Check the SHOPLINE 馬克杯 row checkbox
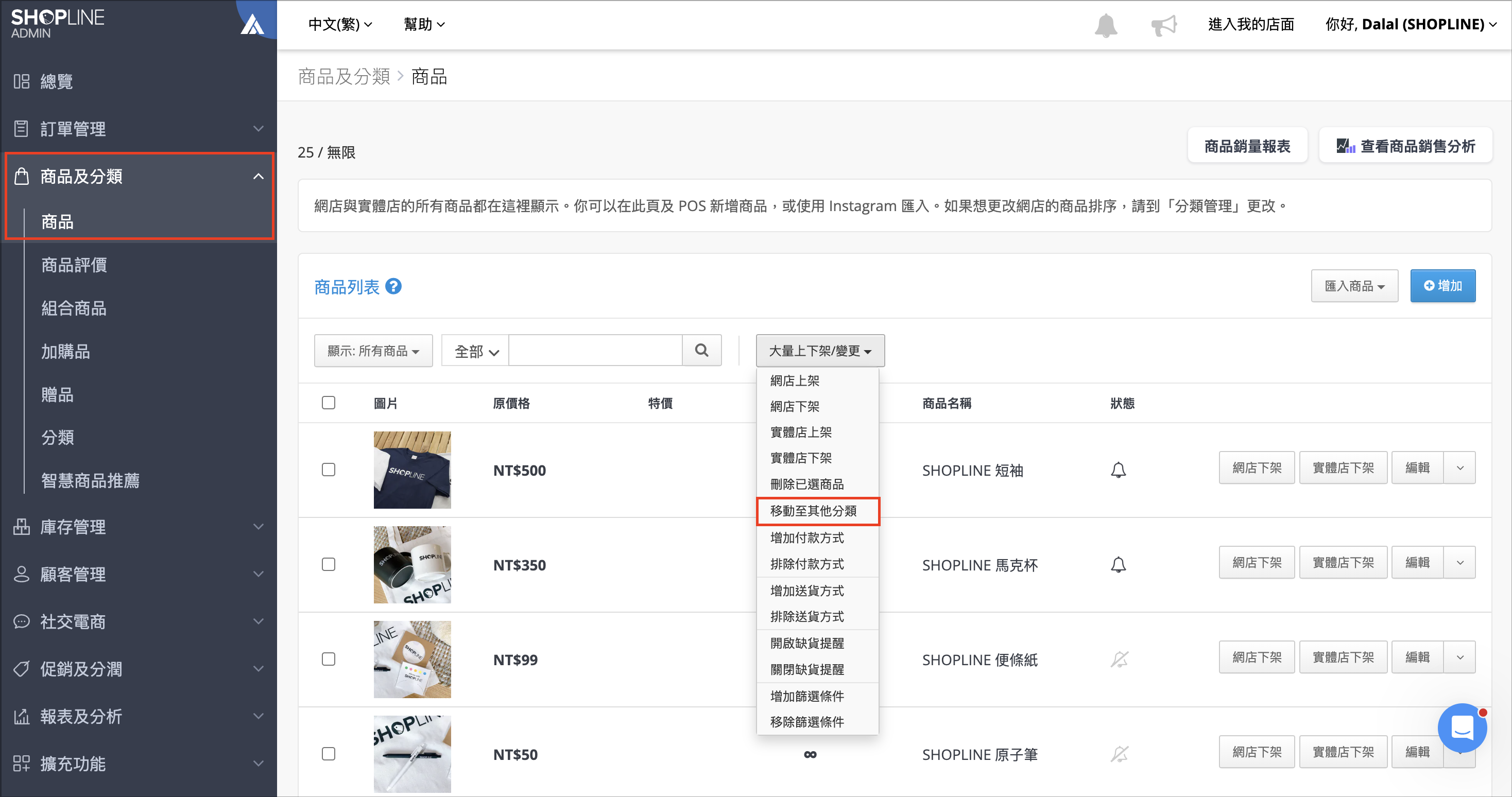The image size is (1512, 797). pyautogui.click(x=329, y=565)
